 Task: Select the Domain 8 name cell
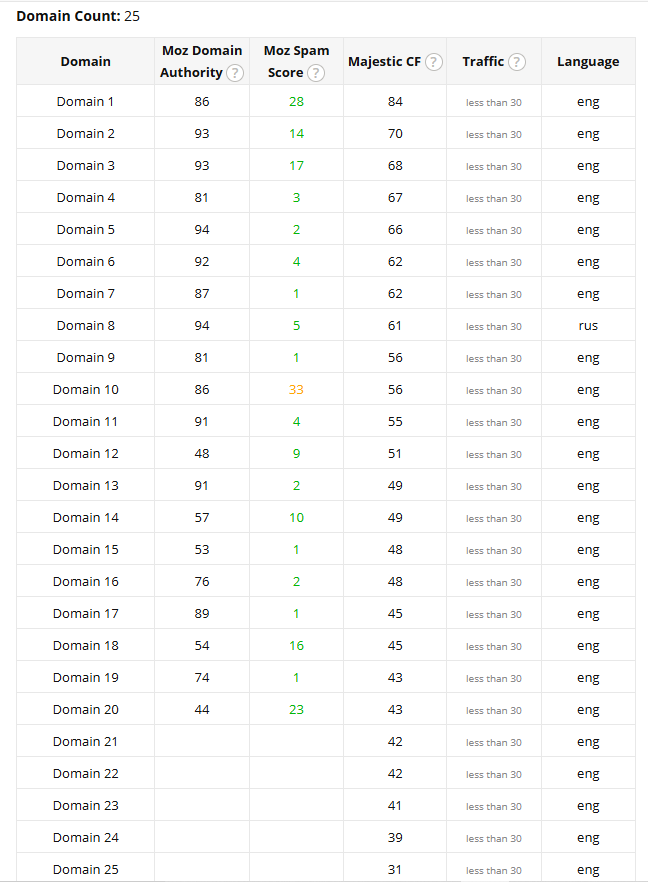pyautogui.click(x=86, y=326)
